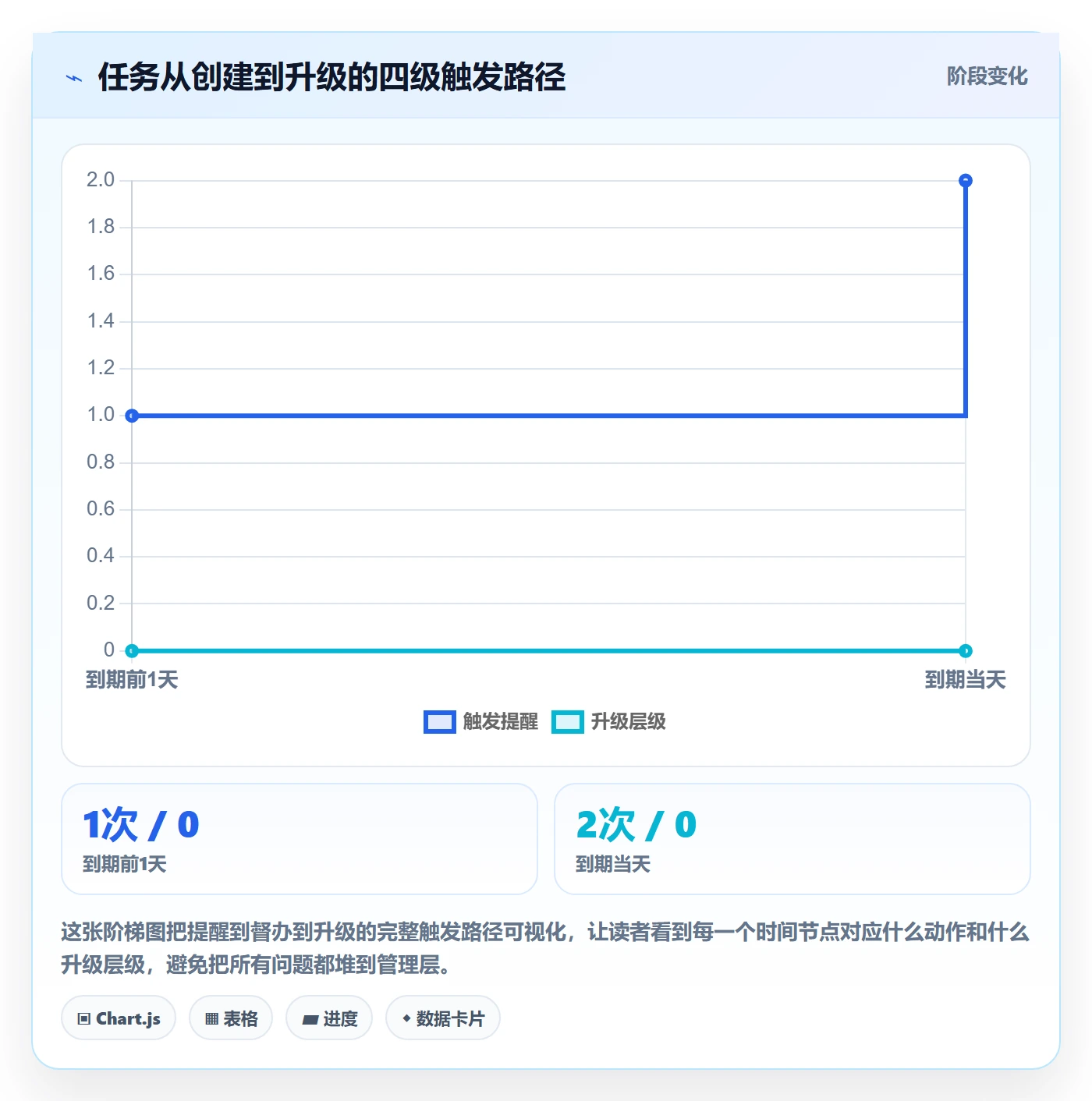Viewport: 1092px width, 1101px height.
Task: Open the '2次 / 0' data card
Action: click(792, 839)
